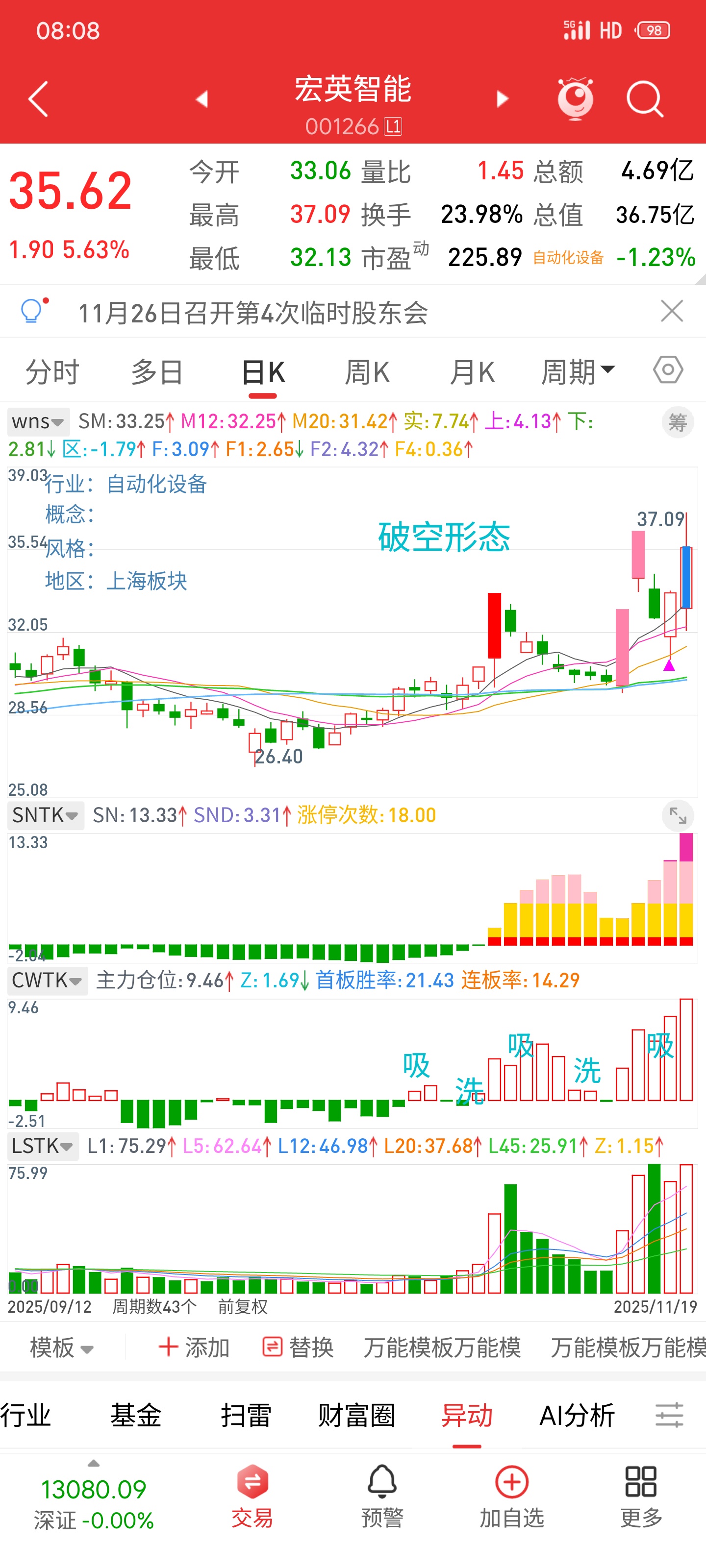This screenshot has height=1568, width=706.
Task: Go to next stock with right triangle
Action: pos(502,98)
